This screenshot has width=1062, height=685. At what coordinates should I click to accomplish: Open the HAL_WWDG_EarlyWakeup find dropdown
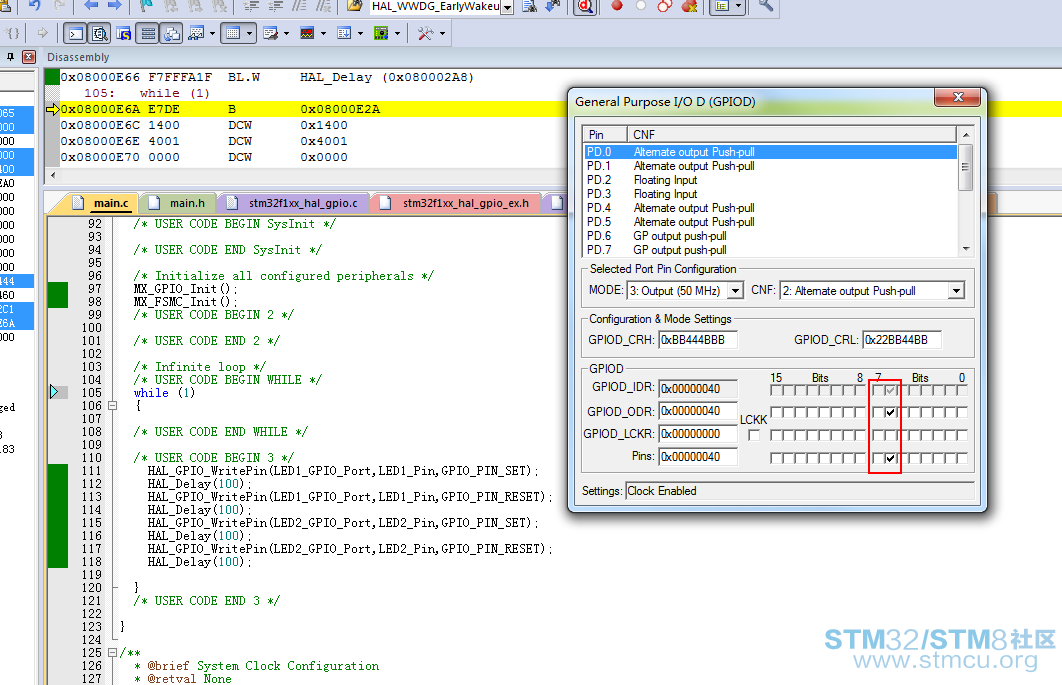click(507, 7)
